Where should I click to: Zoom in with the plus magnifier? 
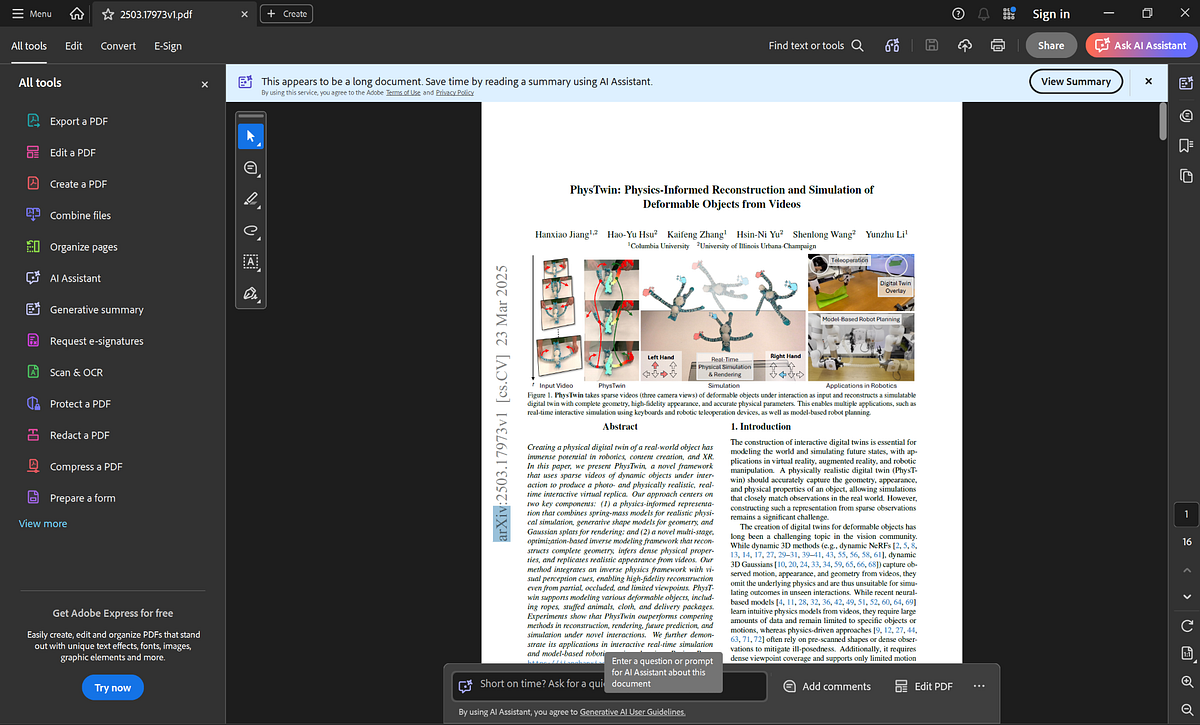[x=1186, y=681]
